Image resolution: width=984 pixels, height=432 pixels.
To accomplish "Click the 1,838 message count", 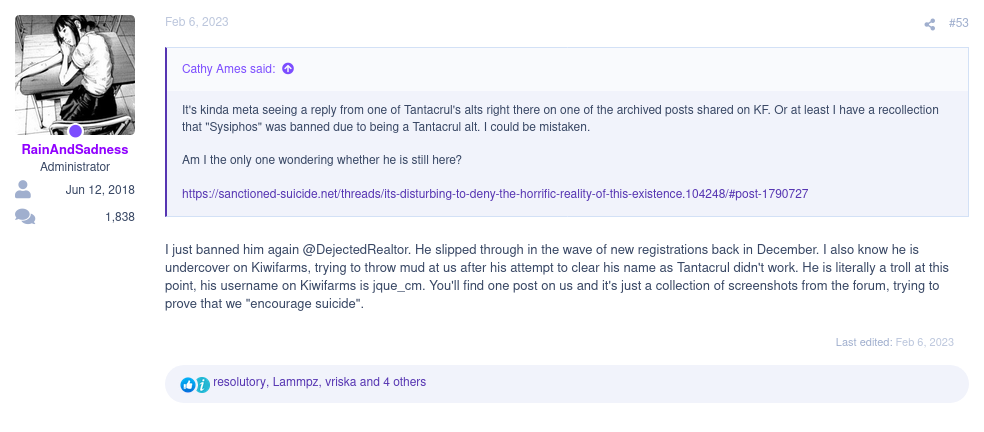I will pos(120,217).
